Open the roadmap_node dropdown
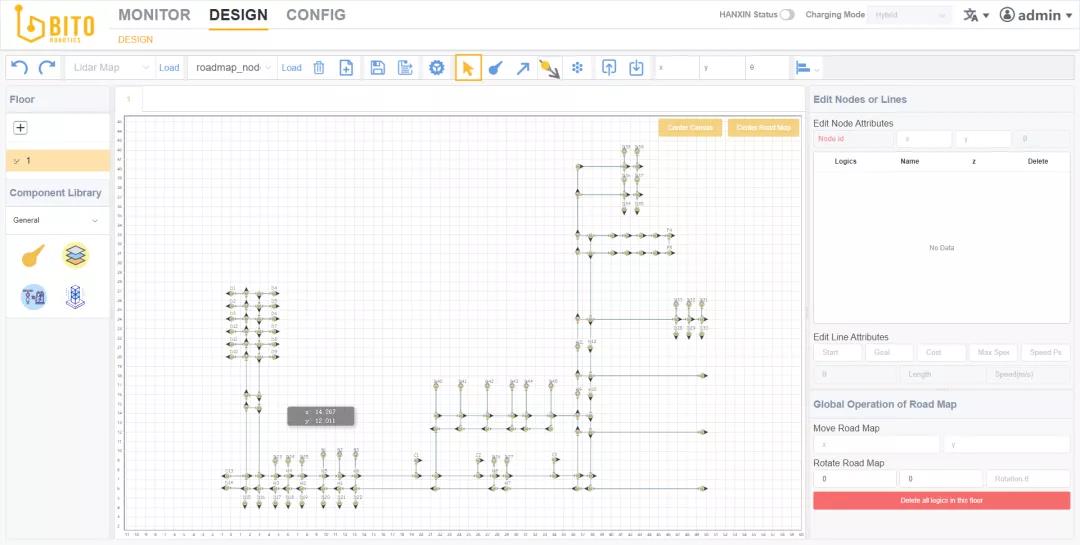This screenshot has height=545, width=1080. tap(232, 68)
